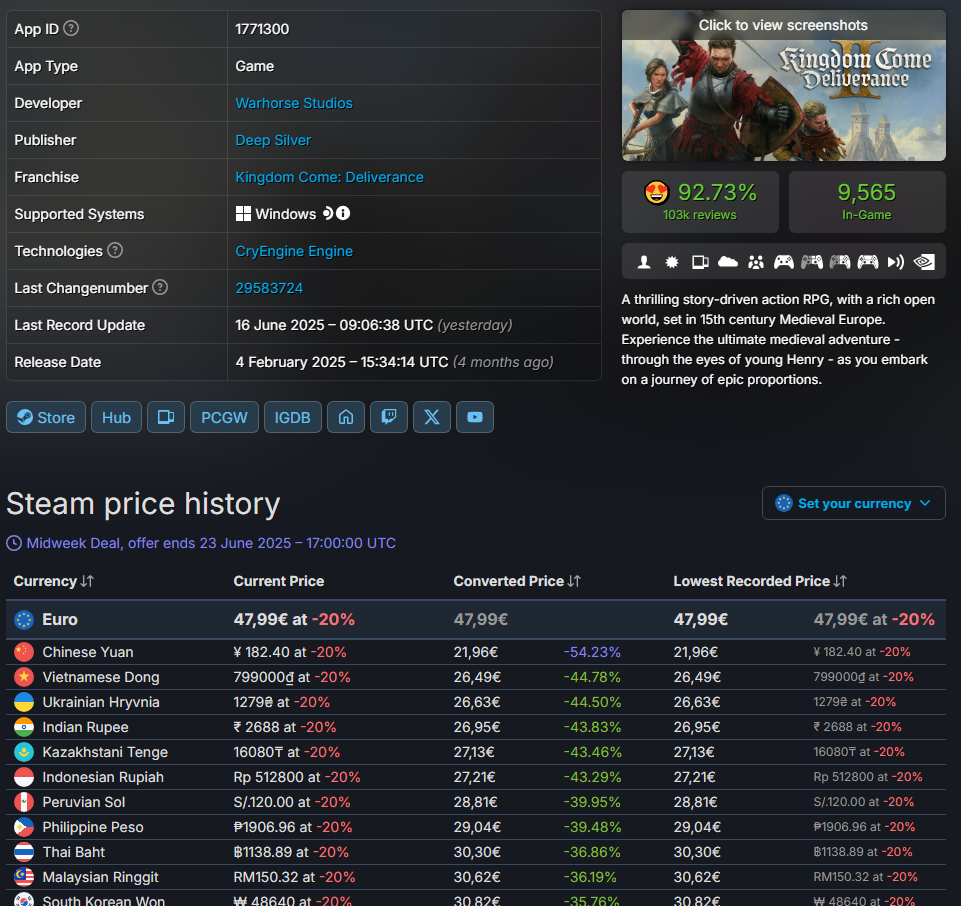Open the X (Twitter) profile button

pos(431,417)
